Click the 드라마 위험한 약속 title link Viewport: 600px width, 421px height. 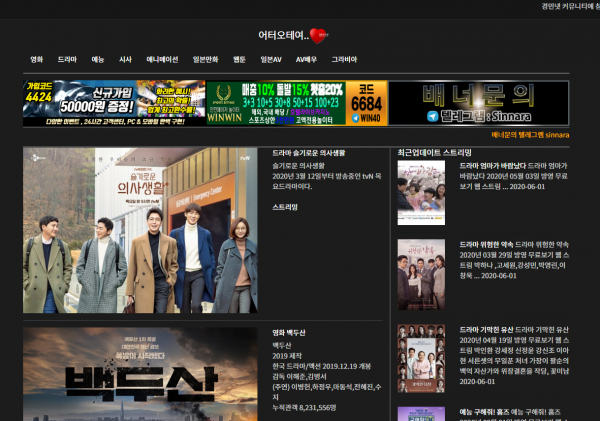[x=486, y=245]
